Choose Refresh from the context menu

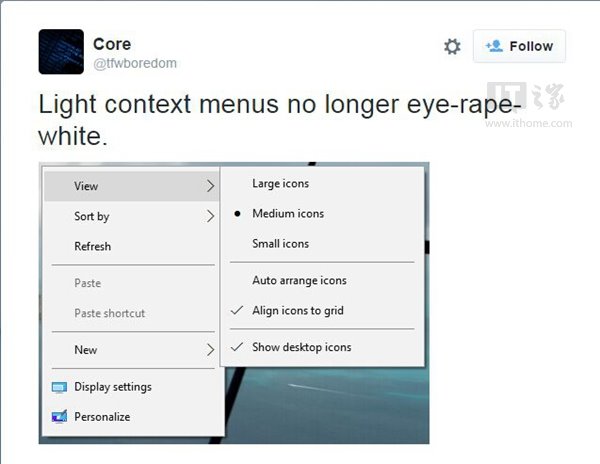pos(93,246)
